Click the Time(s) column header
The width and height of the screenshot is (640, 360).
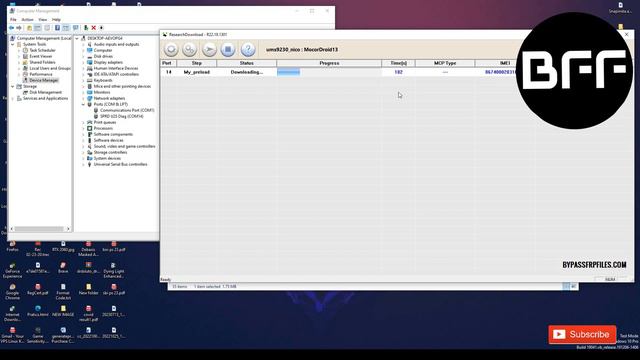tap(398, 63)
